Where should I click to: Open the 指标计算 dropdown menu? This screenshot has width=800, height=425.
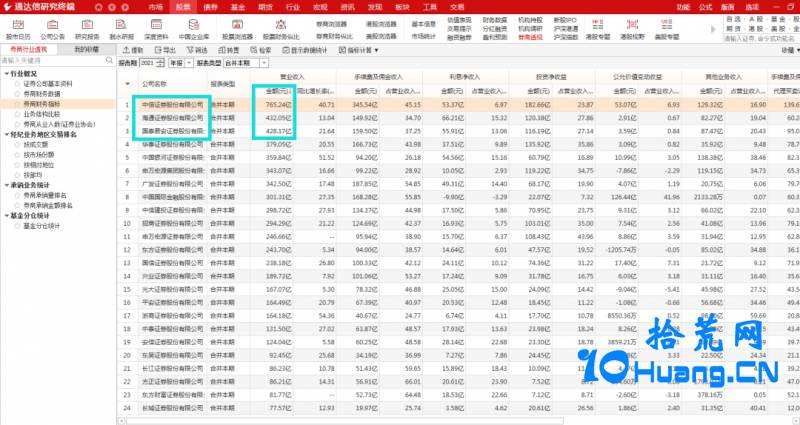tap(359, 50)
